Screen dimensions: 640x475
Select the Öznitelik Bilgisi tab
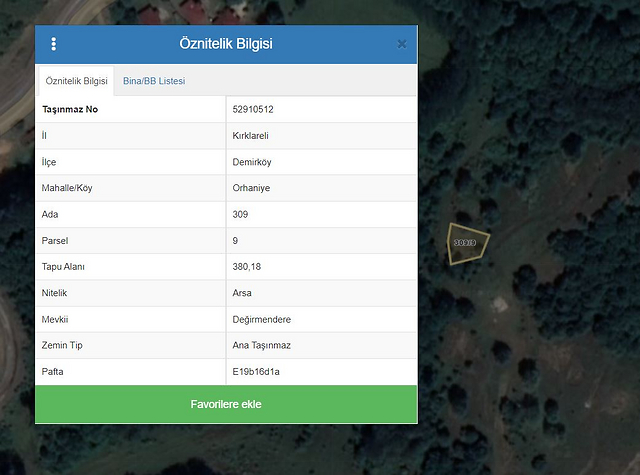[77, 80]
